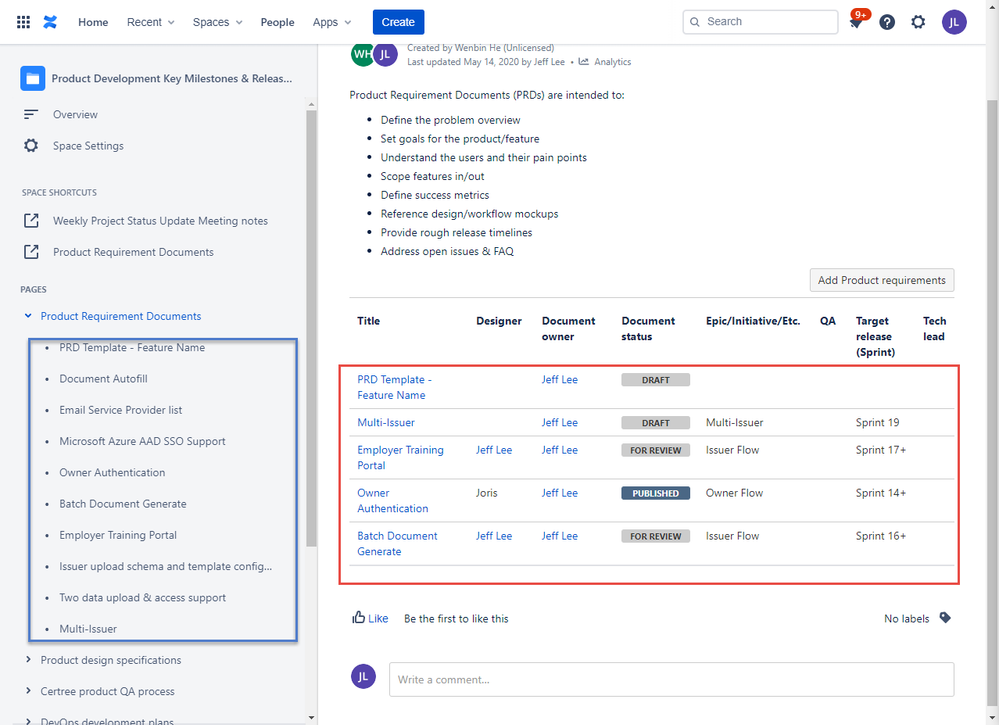
Task: Open Issuer upload schema and template page
Action: coord(166,566)
